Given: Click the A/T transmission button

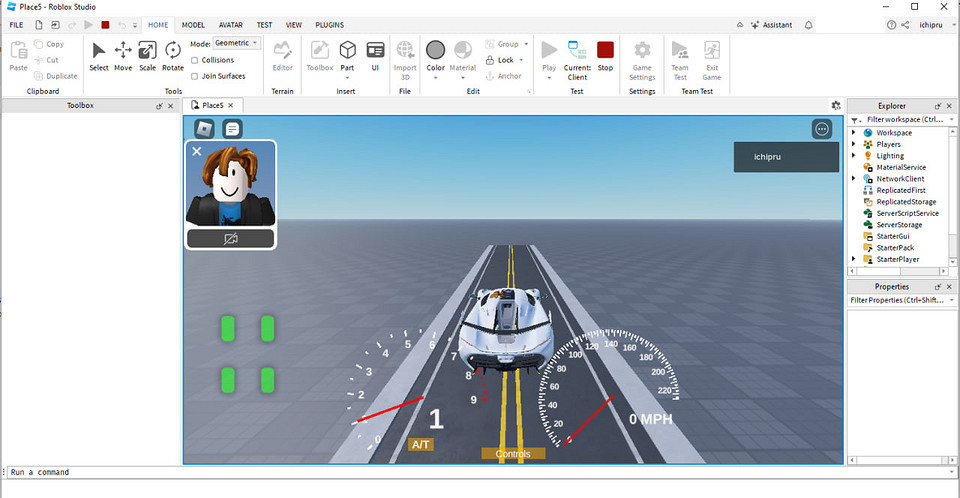Looking at the screenshot, I should click(421, 444).
